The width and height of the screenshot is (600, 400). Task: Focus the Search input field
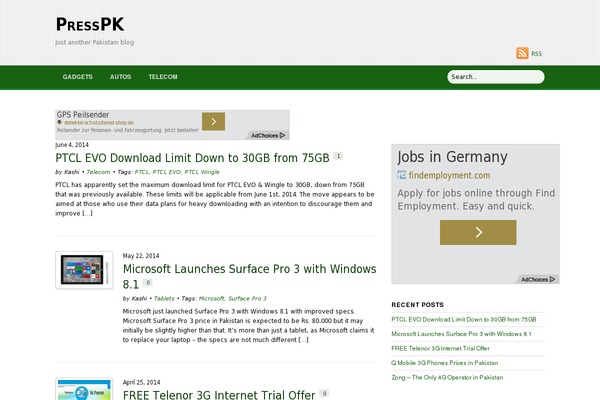pos(496,77)
